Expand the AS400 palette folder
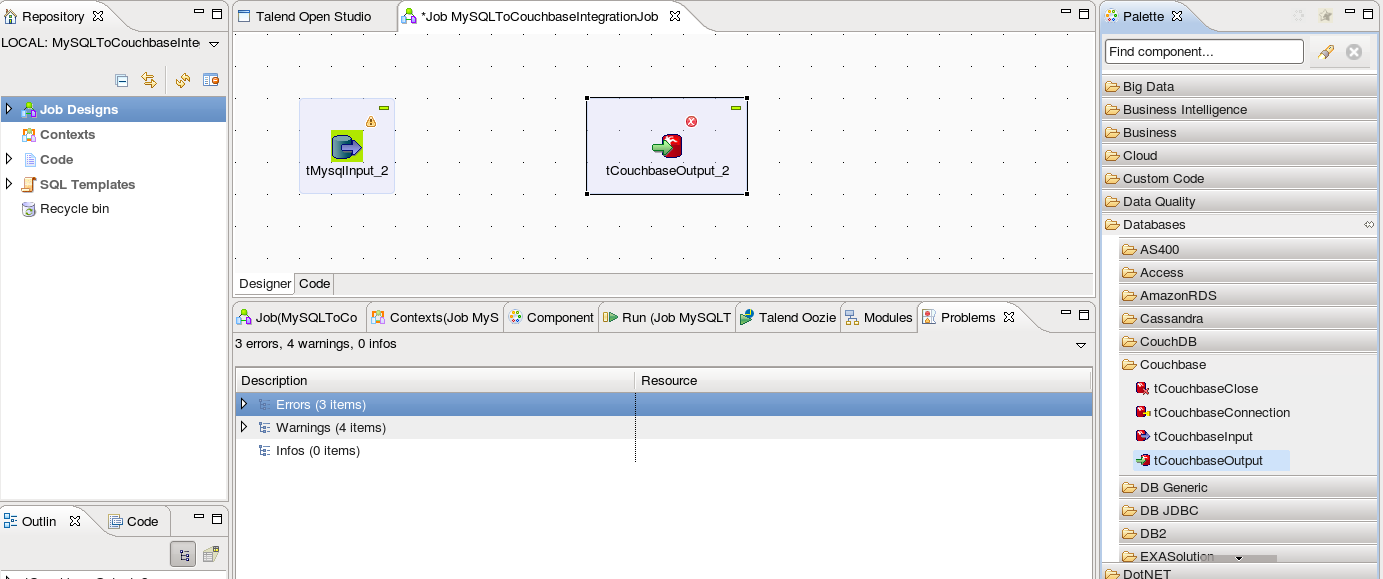The height and width of the screenshot is (579, 1383). point(1248,250)
